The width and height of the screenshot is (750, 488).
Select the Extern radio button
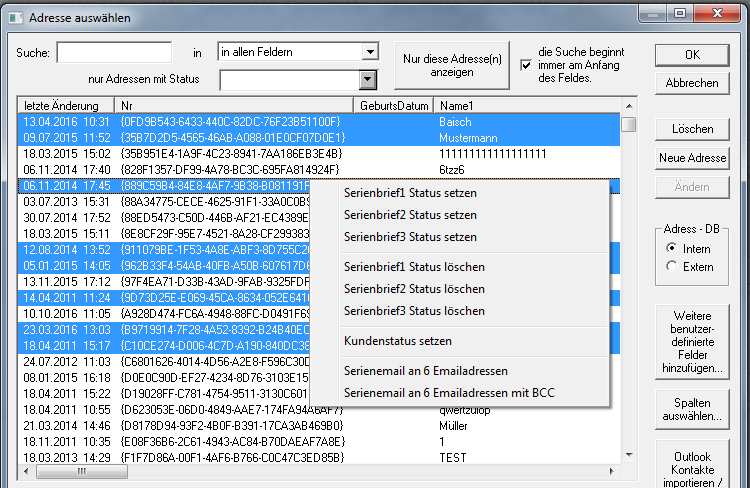click(x=671, y=266)
